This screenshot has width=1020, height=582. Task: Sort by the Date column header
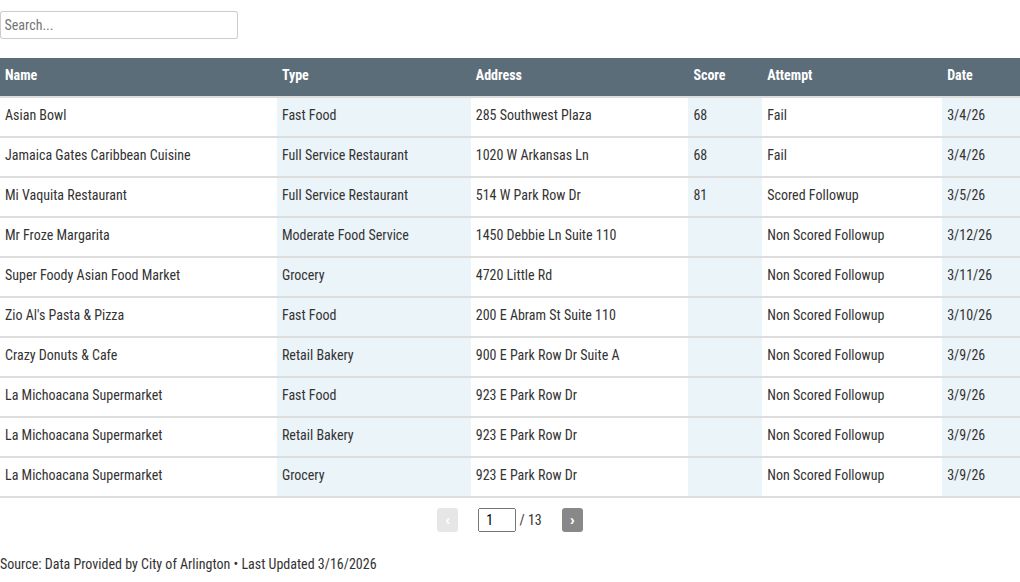tap(959, 75)
